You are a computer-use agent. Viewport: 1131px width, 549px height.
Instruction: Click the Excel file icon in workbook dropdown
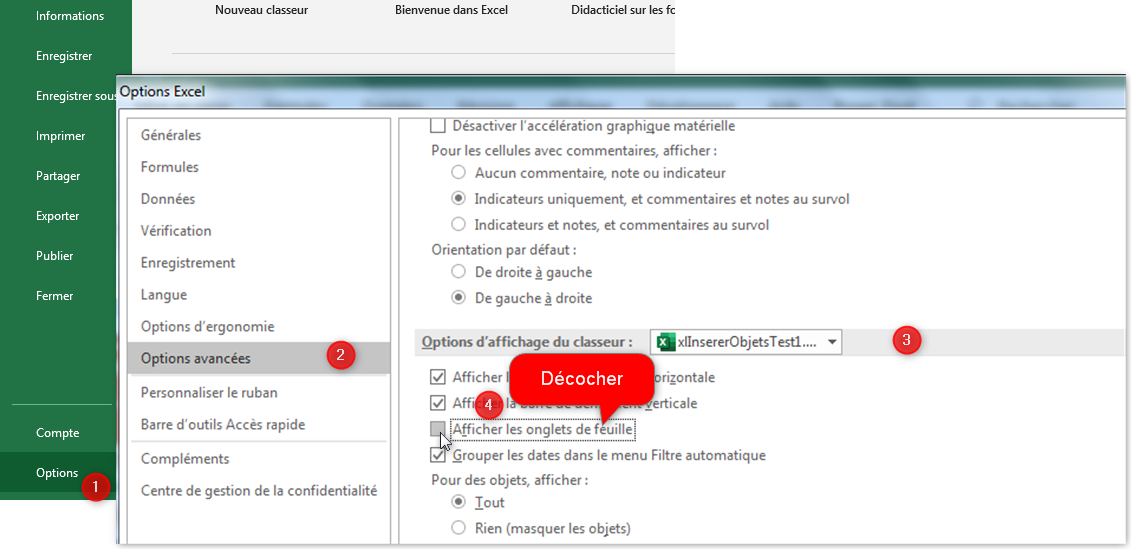(666, 343)
